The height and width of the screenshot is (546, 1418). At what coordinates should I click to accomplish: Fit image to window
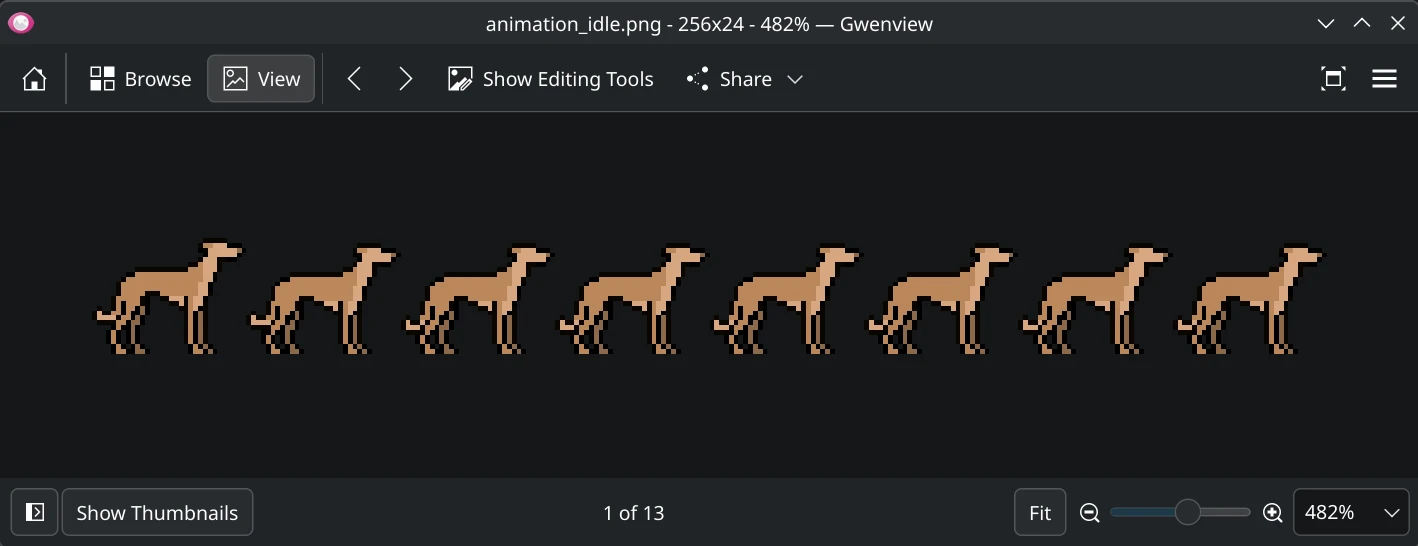click(1040, 512)
